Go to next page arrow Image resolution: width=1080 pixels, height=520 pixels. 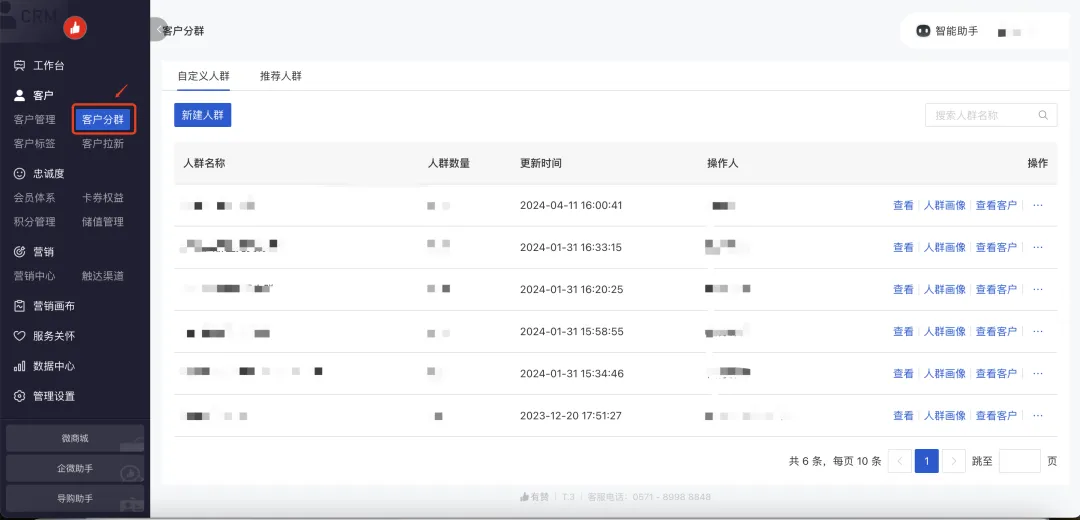(x=954, y=461)
